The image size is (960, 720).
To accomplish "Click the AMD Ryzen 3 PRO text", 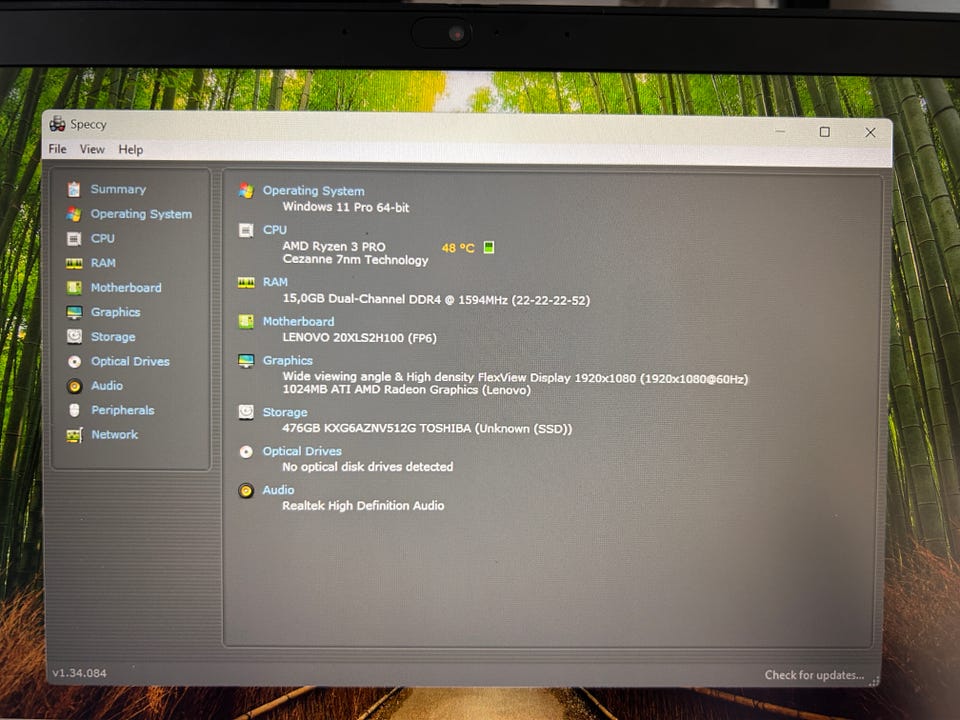I will pyautogui.click(x=334, y=246).
